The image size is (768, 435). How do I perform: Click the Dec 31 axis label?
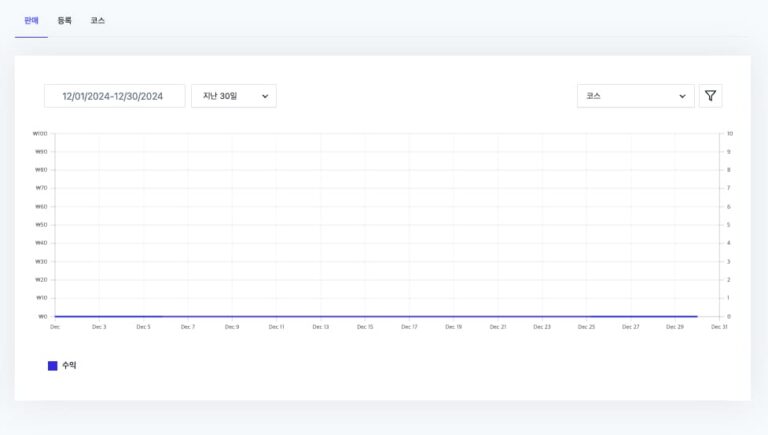point(718,327)
